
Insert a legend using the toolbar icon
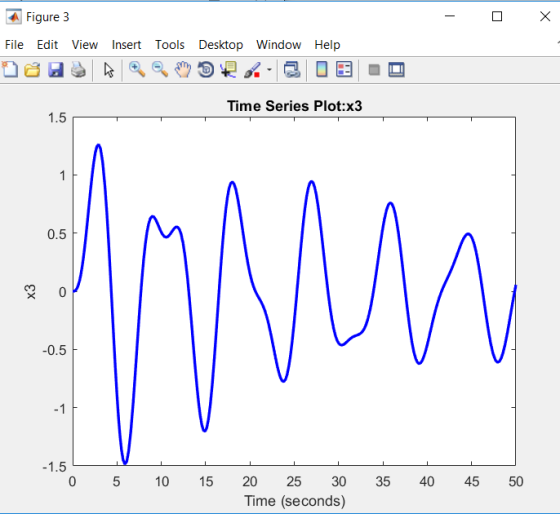[x=344, y=69]
